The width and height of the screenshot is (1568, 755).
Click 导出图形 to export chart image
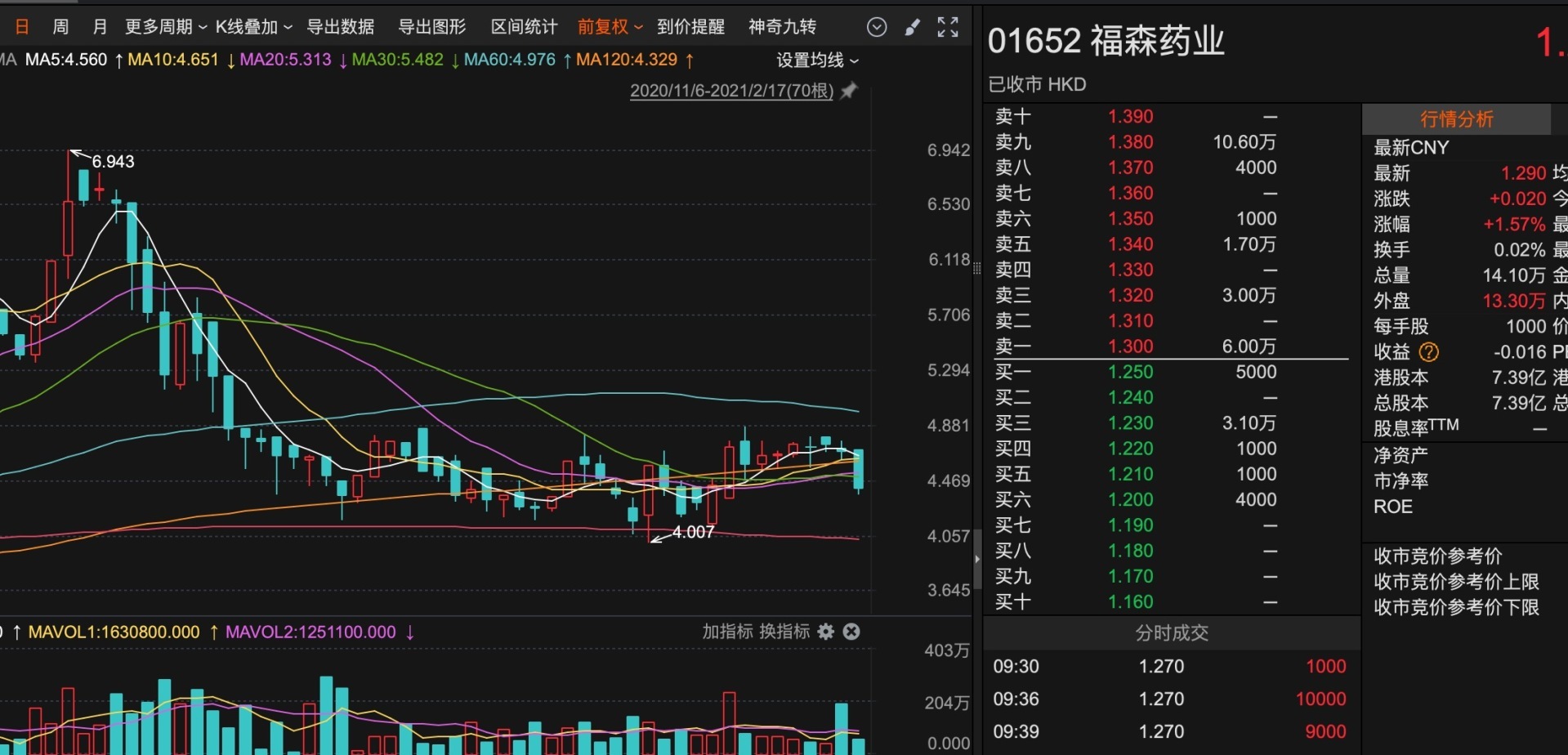431,27
